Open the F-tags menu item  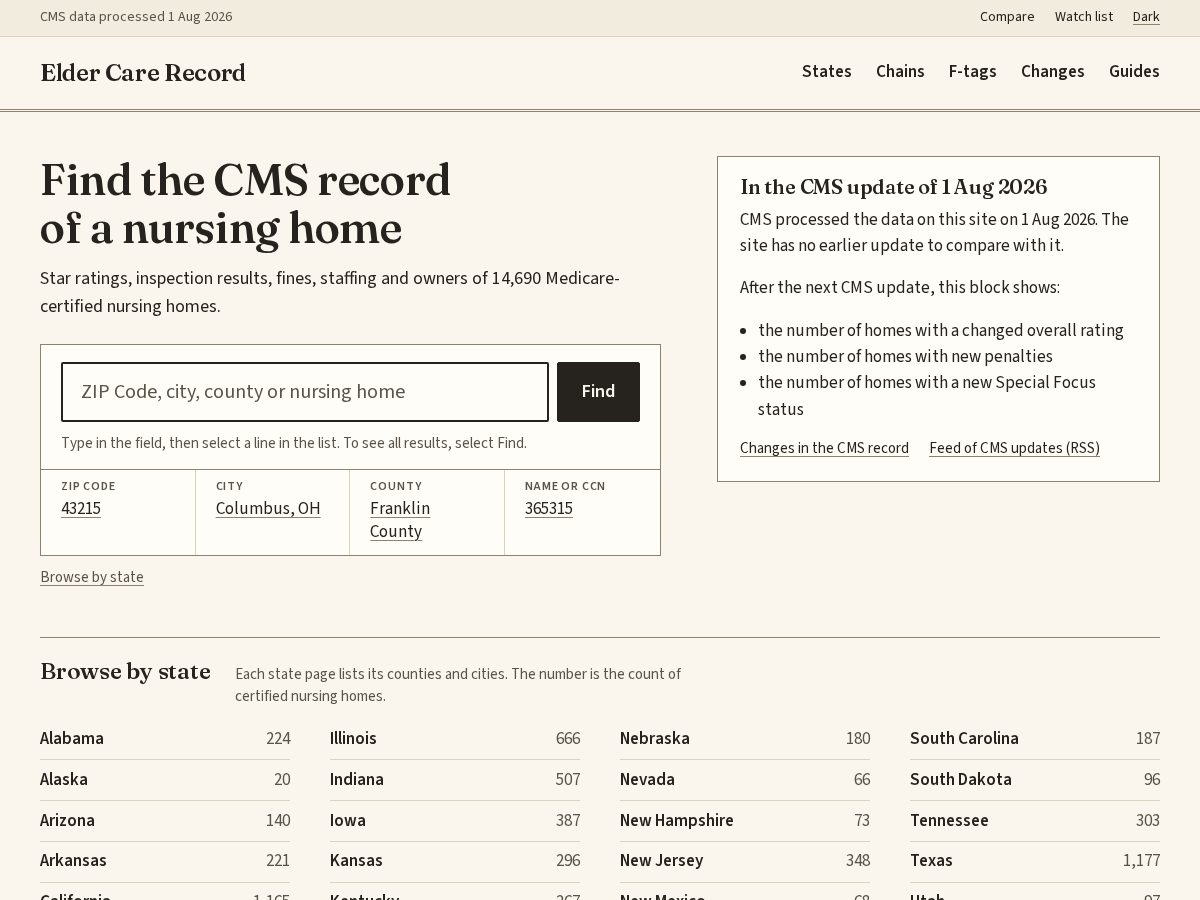[973, 71]
